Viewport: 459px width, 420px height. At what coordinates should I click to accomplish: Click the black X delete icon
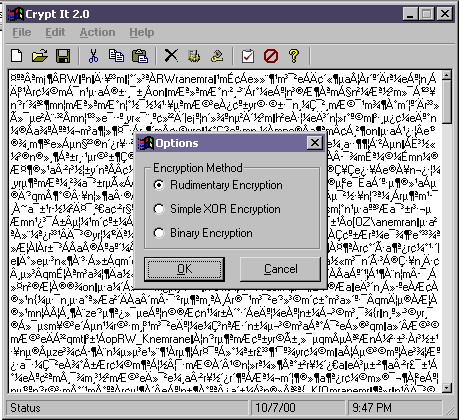click(171, 56)
